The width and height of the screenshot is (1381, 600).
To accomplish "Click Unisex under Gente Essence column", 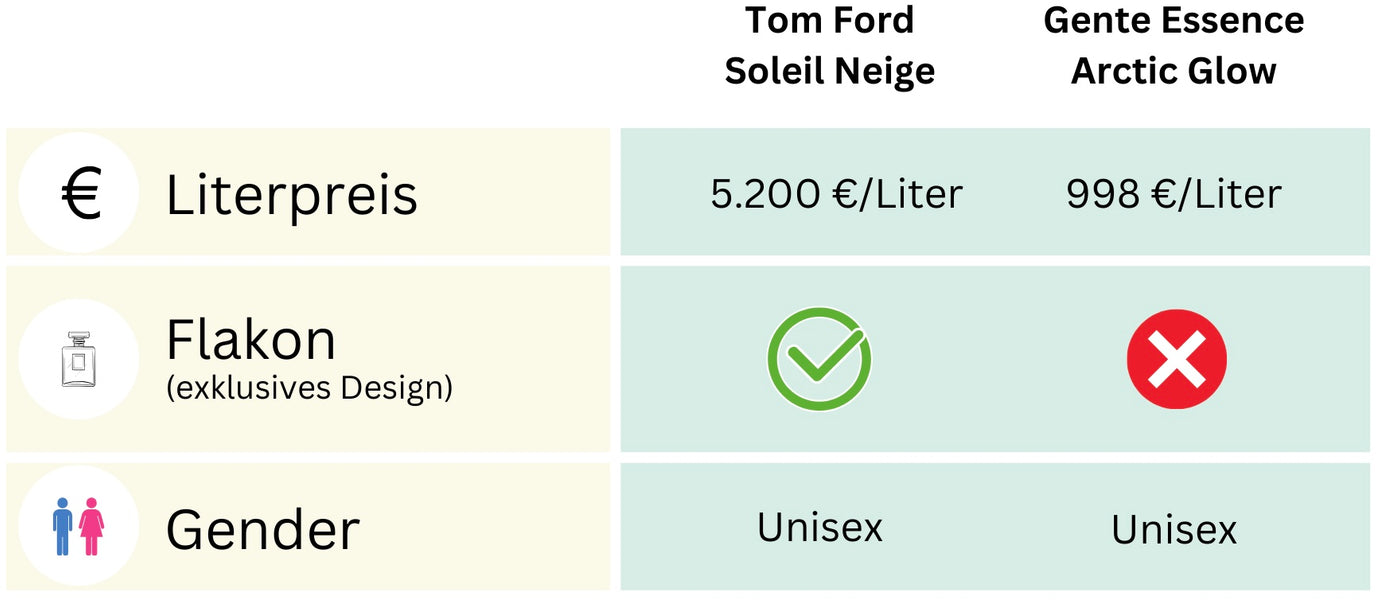I will point(1174,529).
